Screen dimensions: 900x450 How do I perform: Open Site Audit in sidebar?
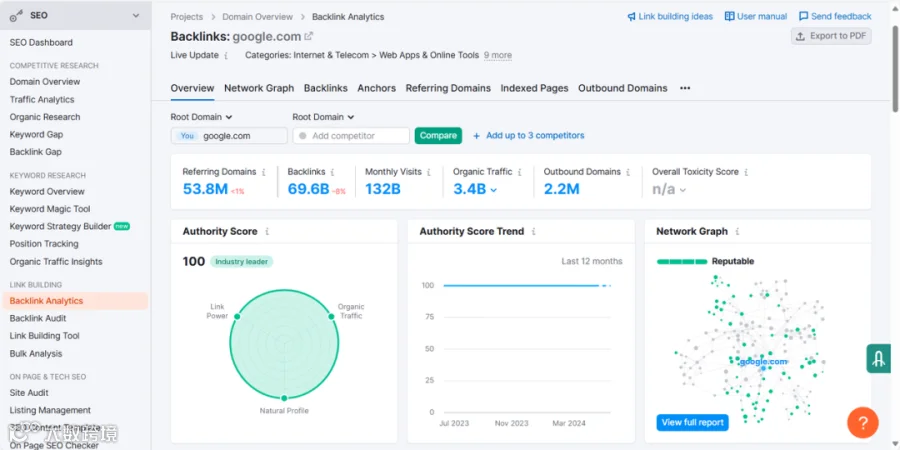click(x=29, y=393)
